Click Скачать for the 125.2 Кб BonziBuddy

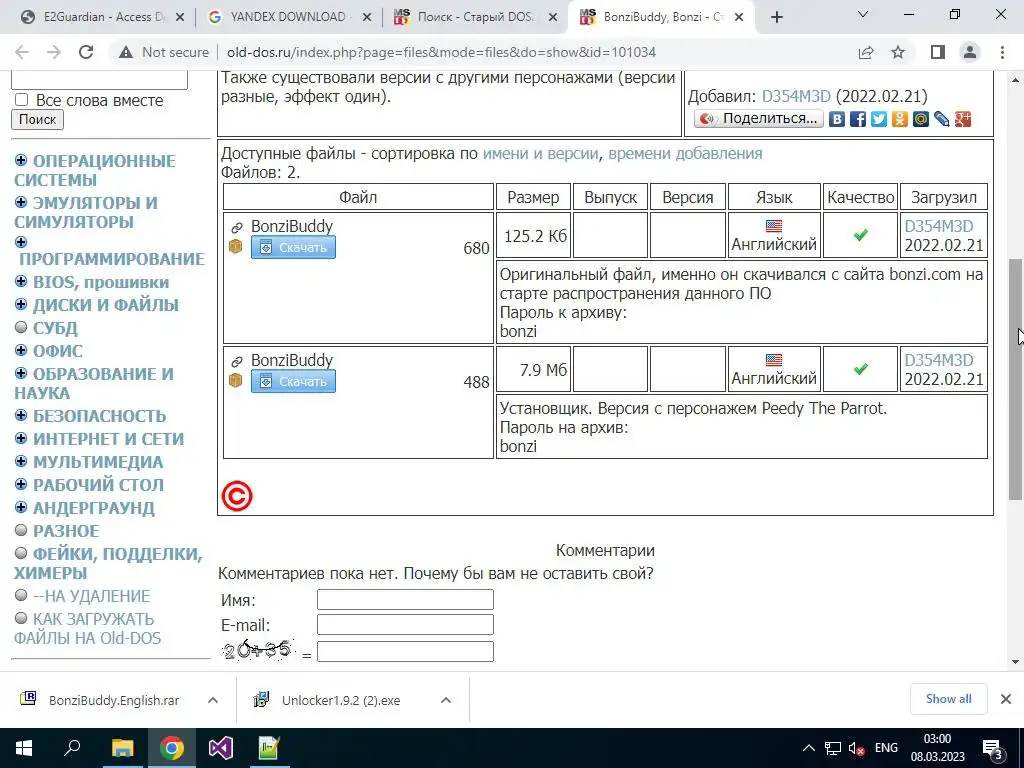click(293, 248)
